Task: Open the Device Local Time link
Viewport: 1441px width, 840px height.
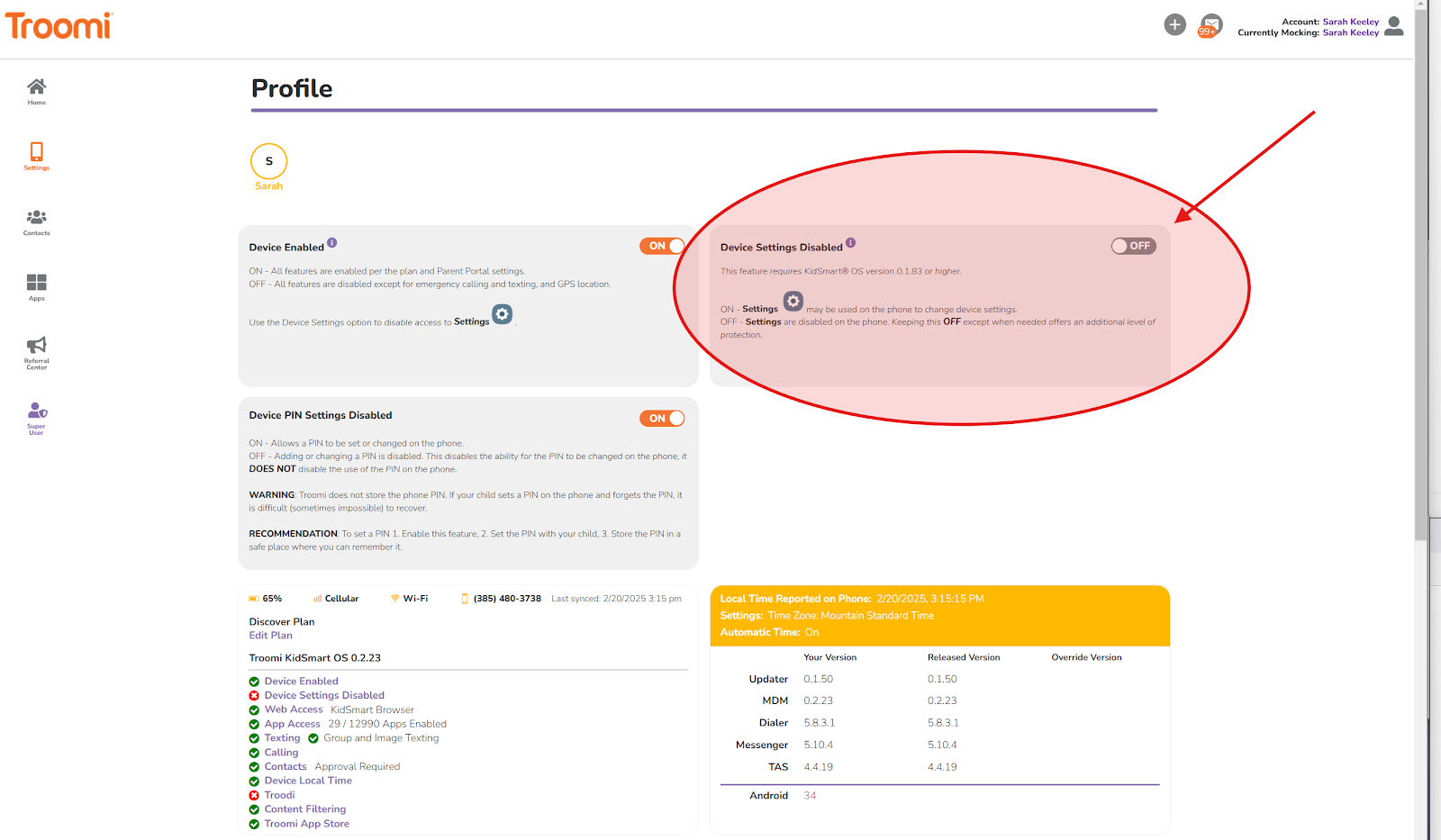Action: (x=308, y=781)
